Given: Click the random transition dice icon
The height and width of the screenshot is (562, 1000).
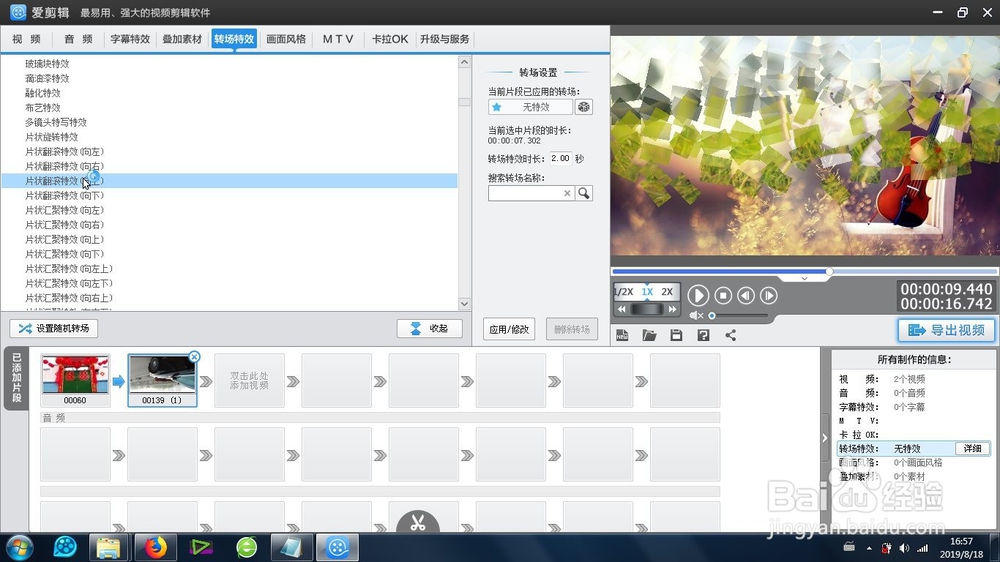Looking at the screenshot, I should [x=584, y=107].
